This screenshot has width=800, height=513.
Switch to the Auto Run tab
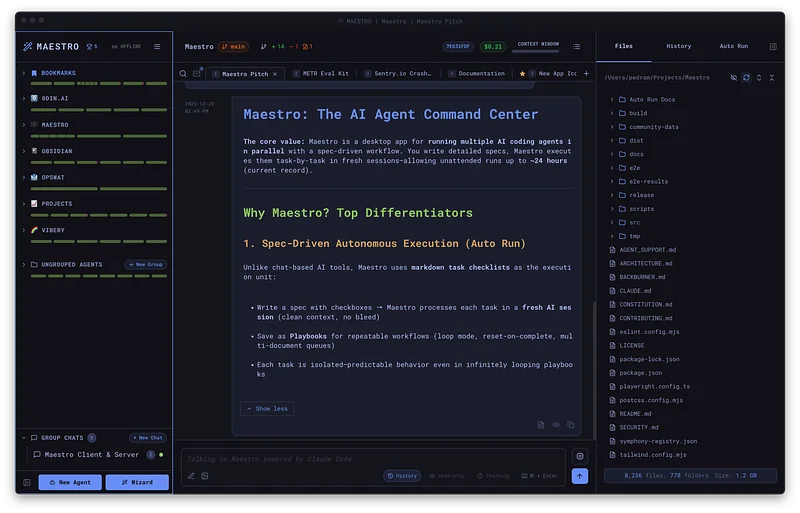[x=734, y=46]
